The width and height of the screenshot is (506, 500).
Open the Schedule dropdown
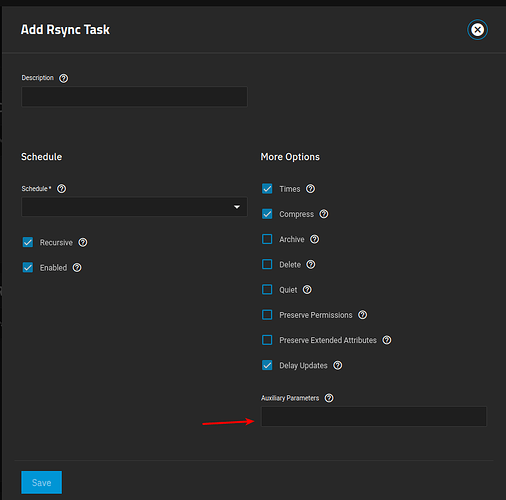134,207
